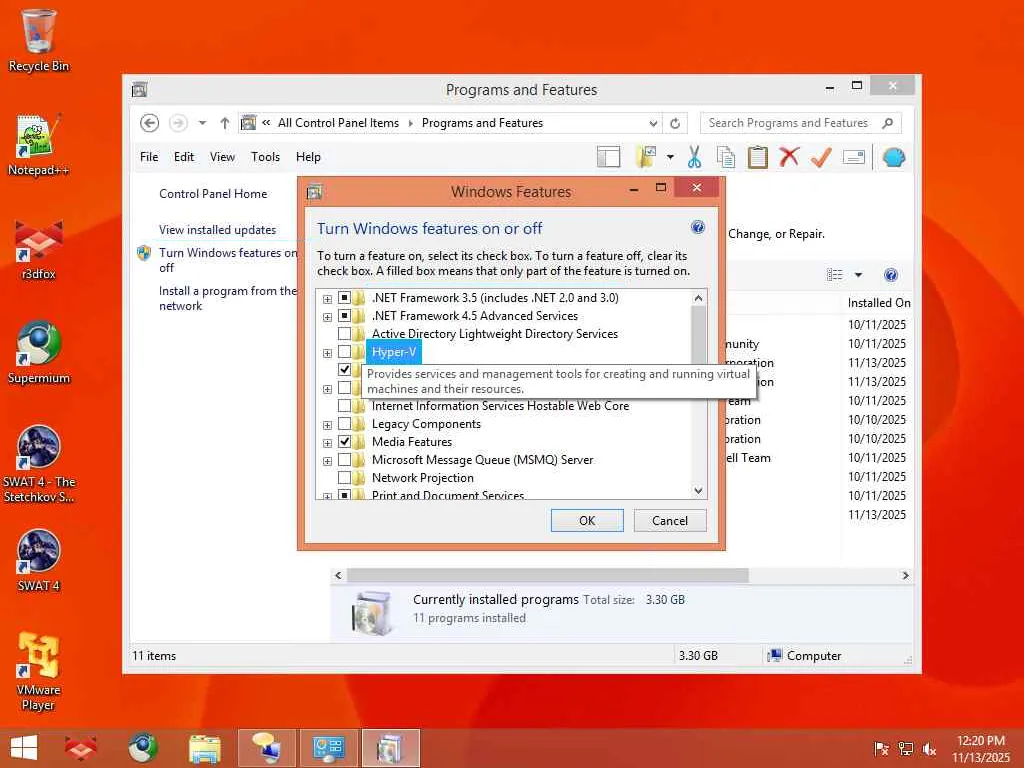Open the view options dropdown arrow
The image size is (1024, 768).
[858, 275]
